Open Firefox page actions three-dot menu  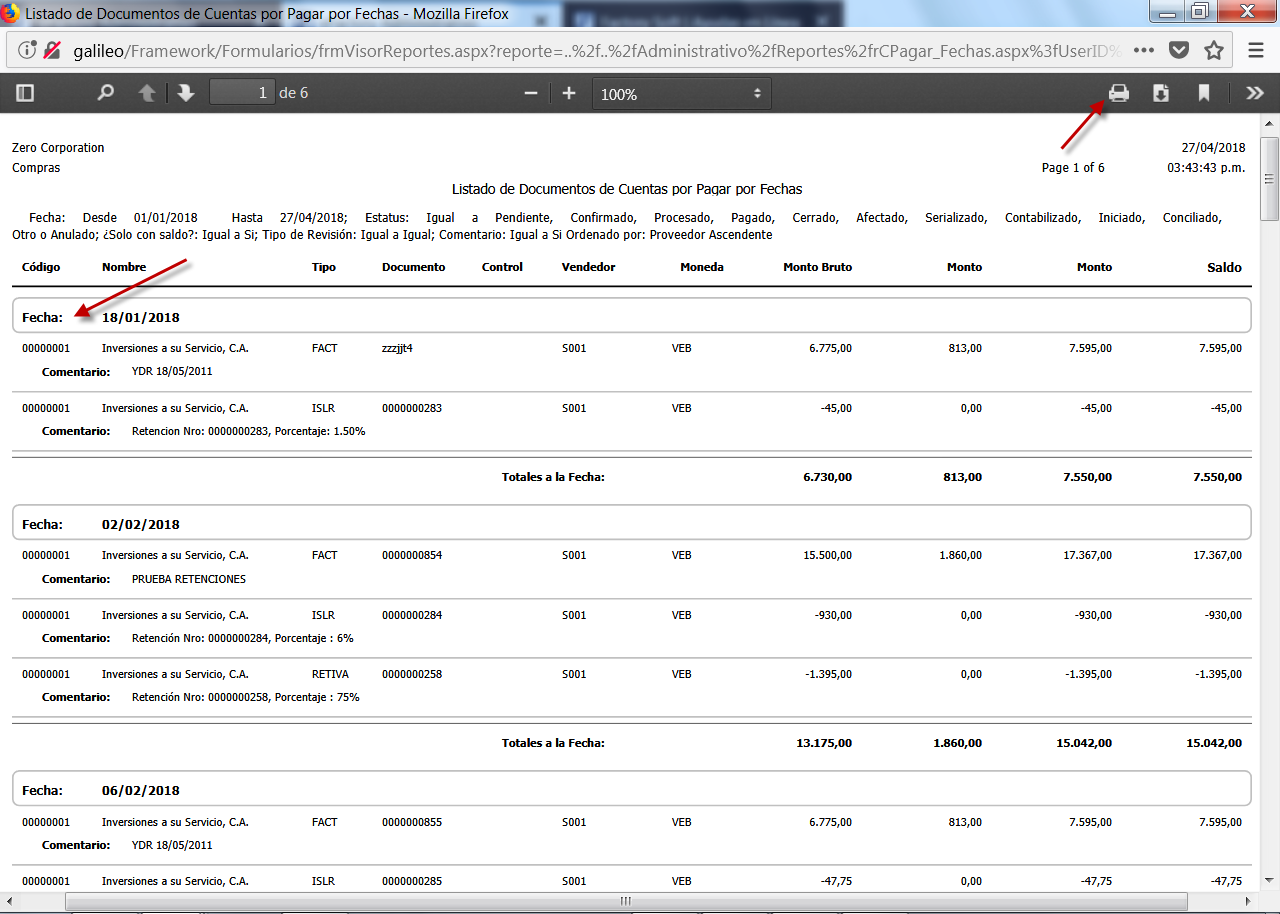tap(1144, 50)
